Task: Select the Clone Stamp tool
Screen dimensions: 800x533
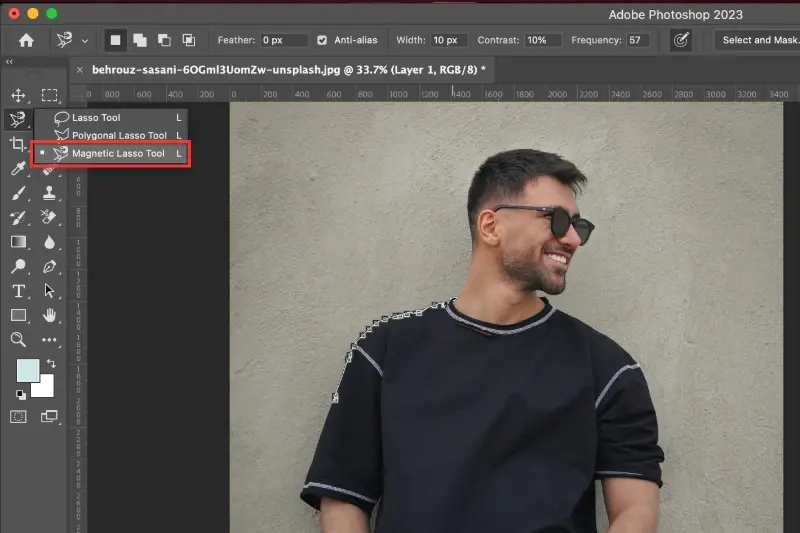Action: coord(49,193)
